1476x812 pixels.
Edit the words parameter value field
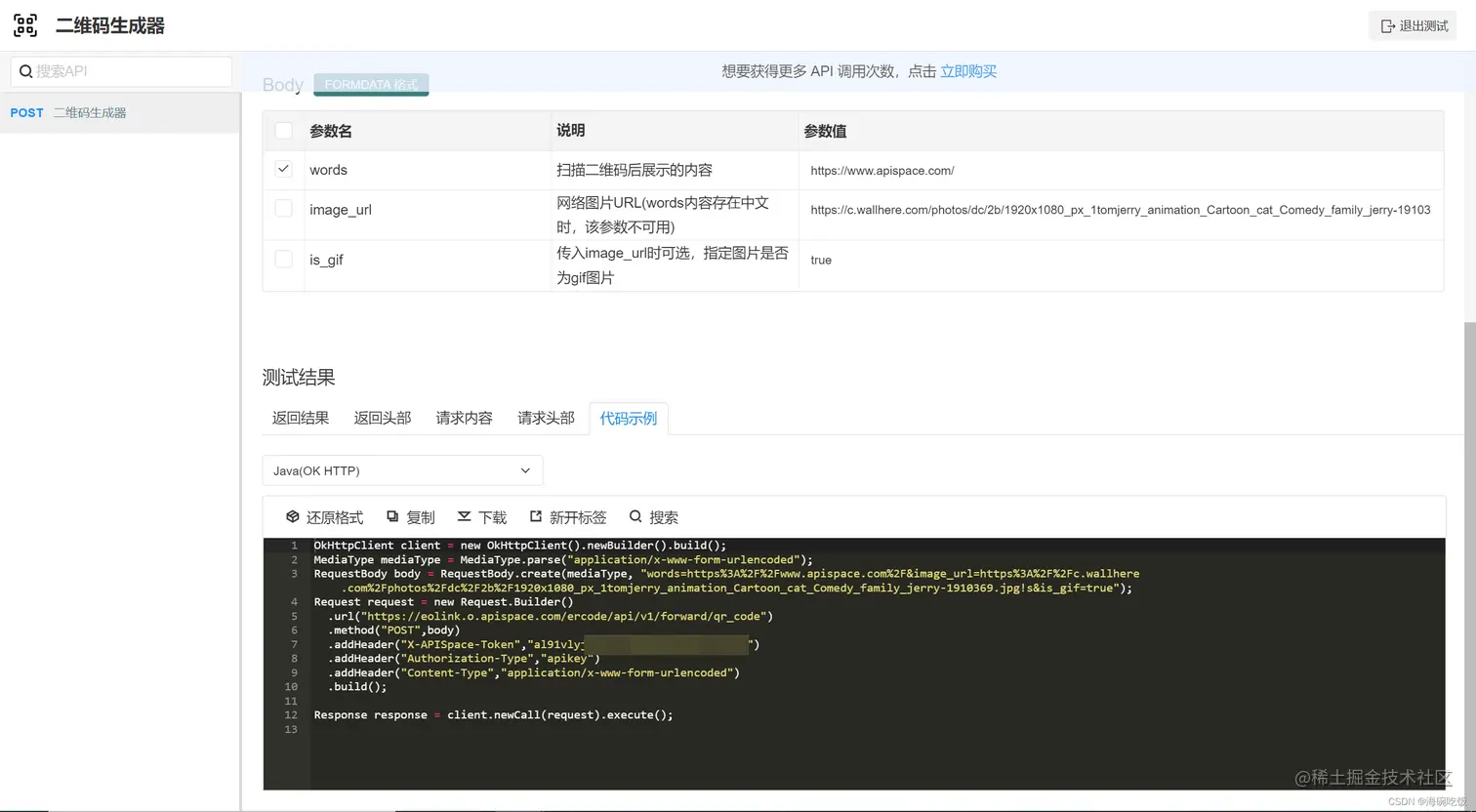(1121, 170)
